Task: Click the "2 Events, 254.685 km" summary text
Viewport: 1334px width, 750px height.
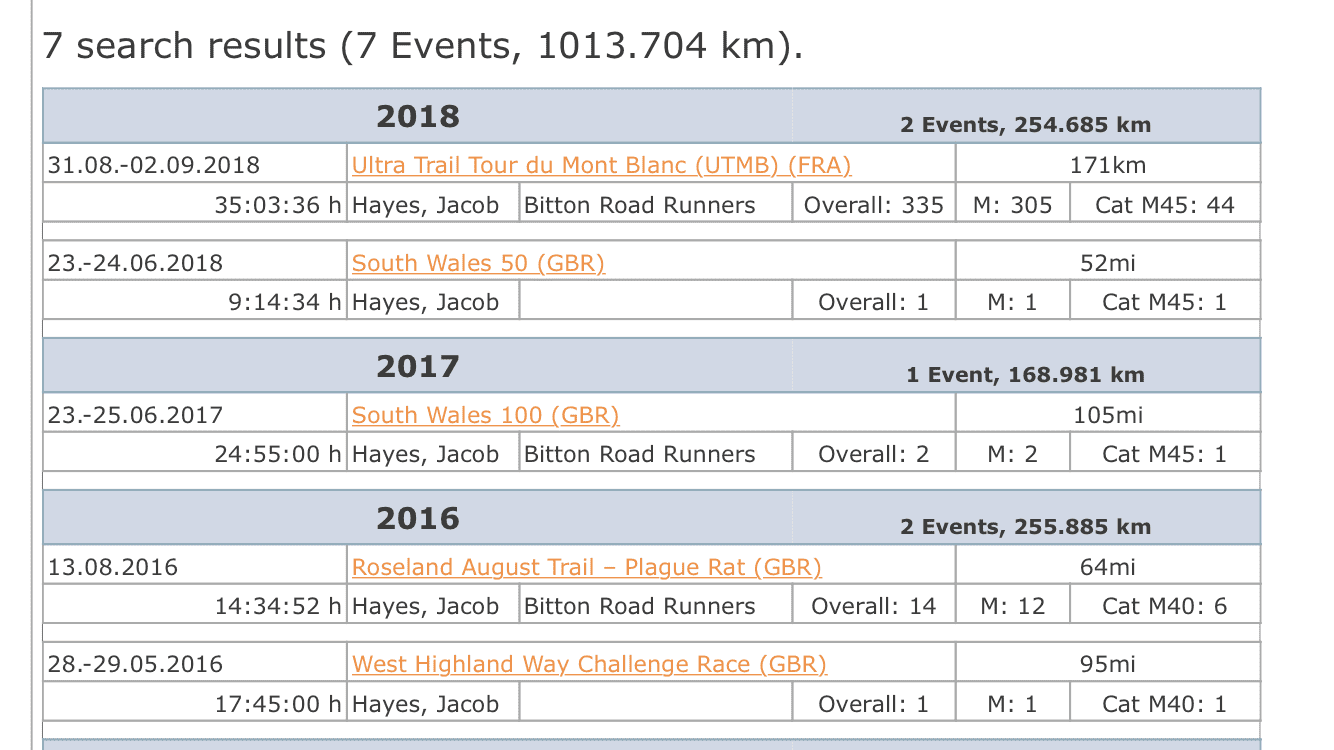Action: tap(1025, 125)
